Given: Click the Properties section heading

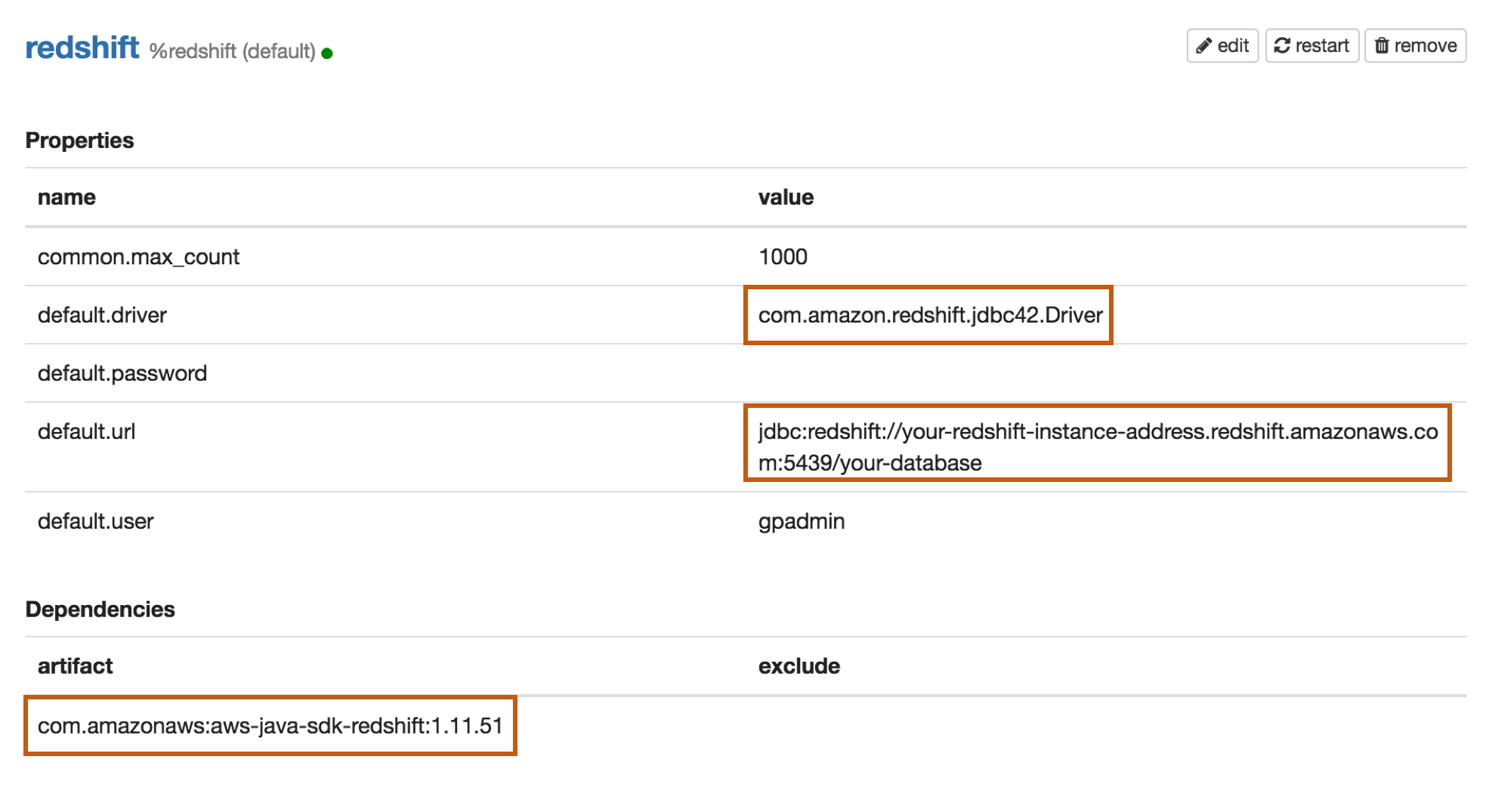Looking at the screenshot, I should click(x=79, y=140).
